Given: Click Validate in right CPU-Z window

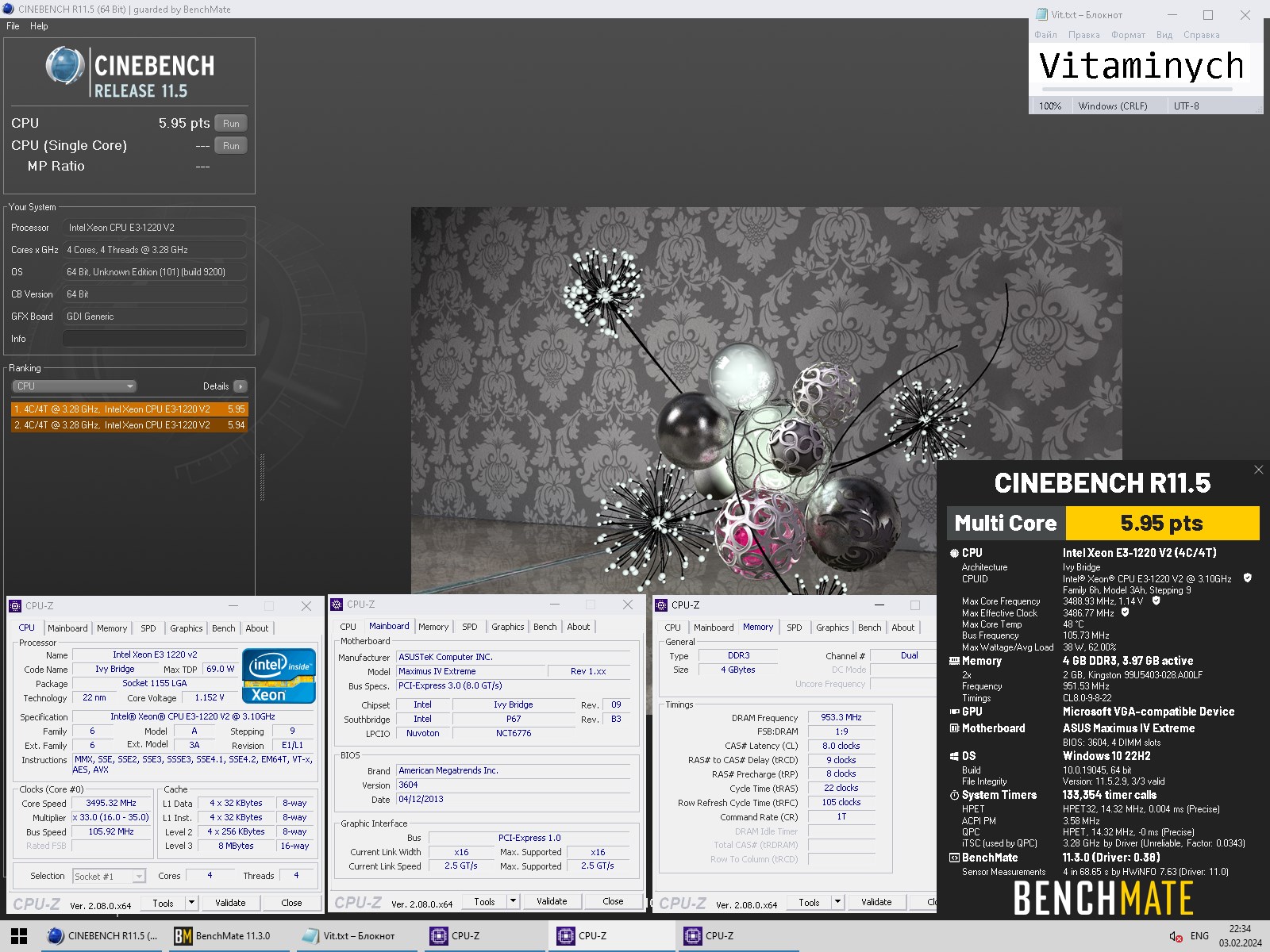Looking at the screenshot, I should pyautogui.click(x=876, y=902).
